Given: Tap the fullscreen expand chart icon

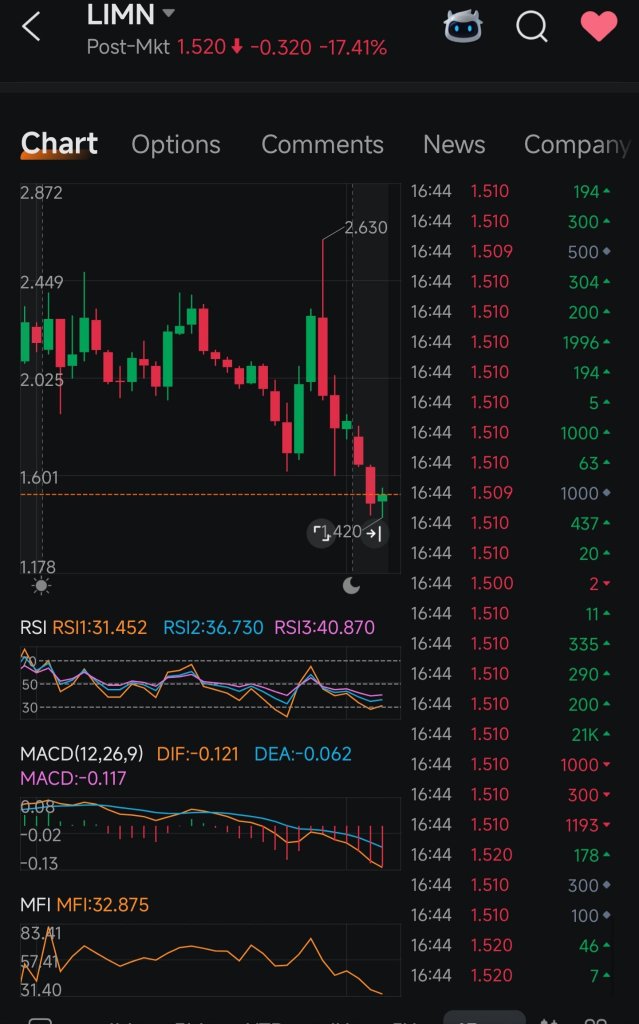Looking at the screenshot, I should click(321, 533).
